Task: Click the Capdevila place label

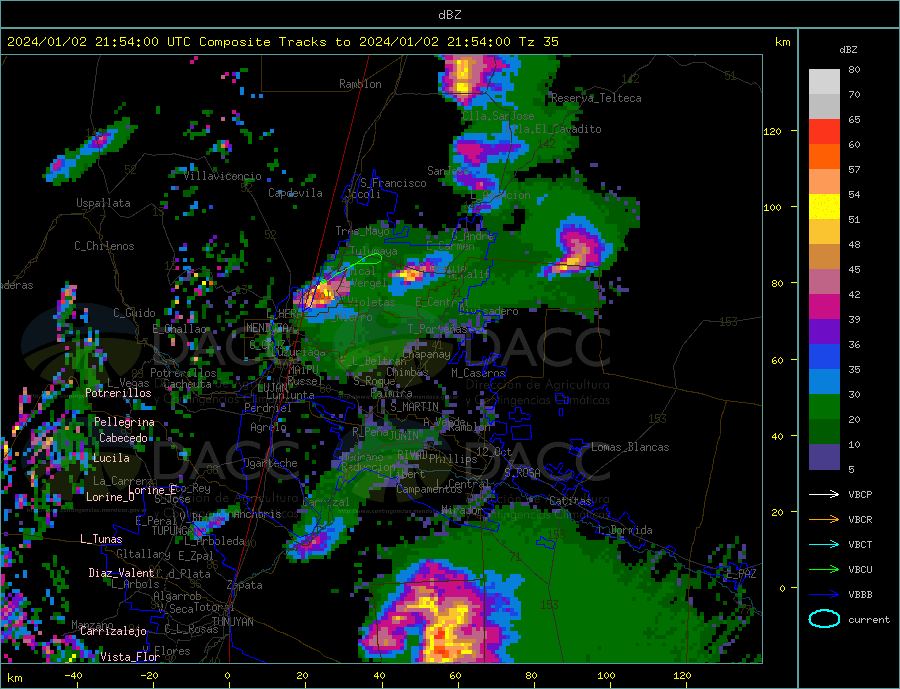Action: 296,193
